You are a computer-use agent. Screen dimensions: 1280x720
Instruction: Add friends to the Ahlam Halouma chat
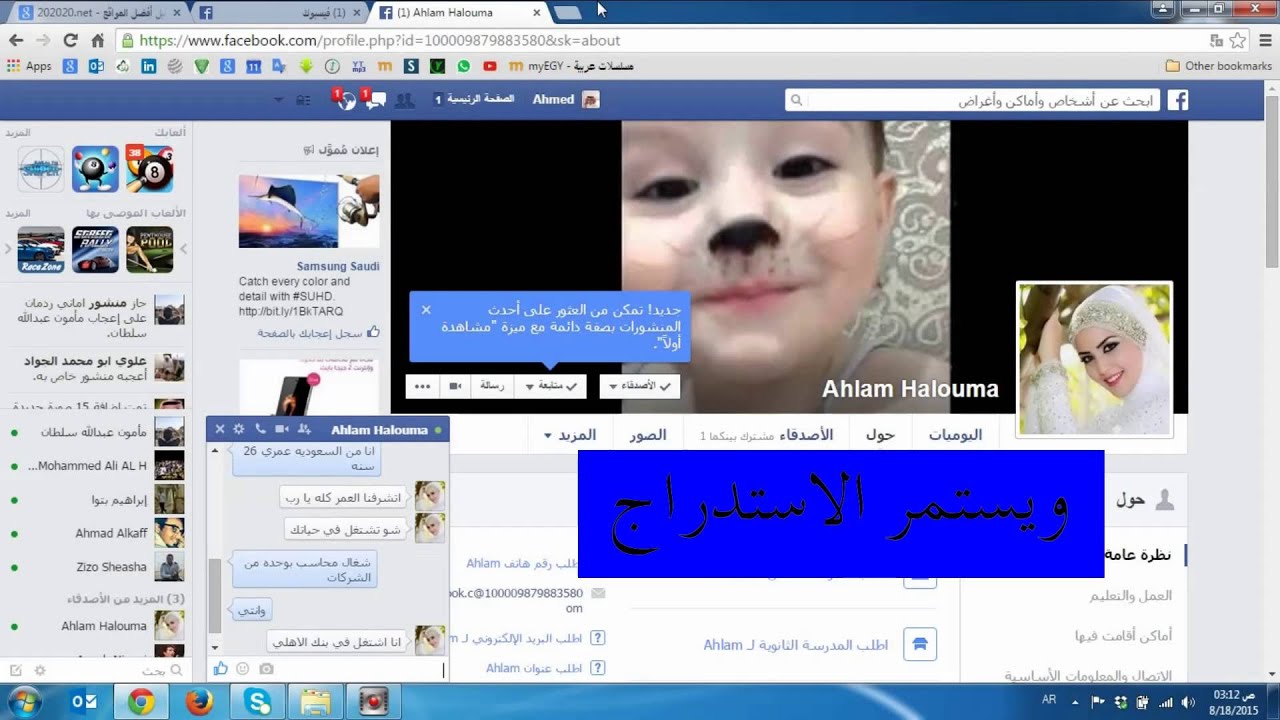[304, 429]
